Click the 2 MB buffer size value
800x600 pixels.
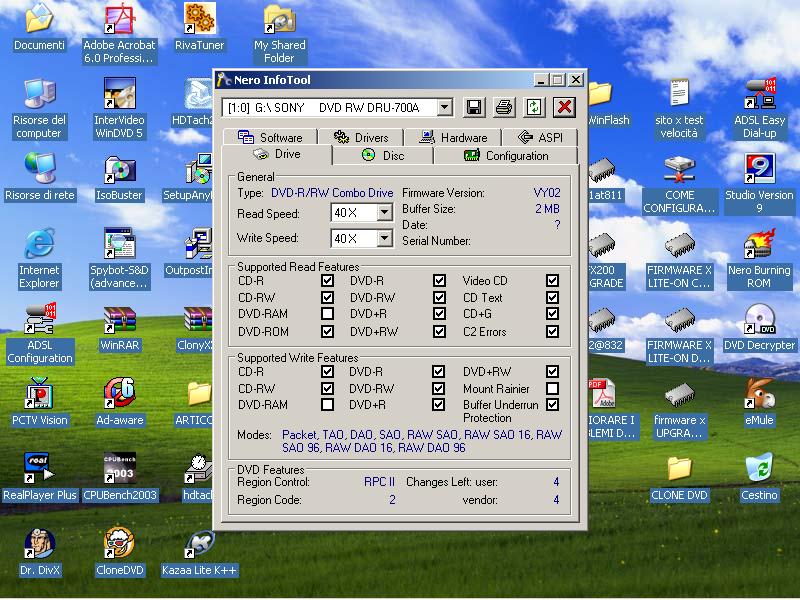(547, 209)
